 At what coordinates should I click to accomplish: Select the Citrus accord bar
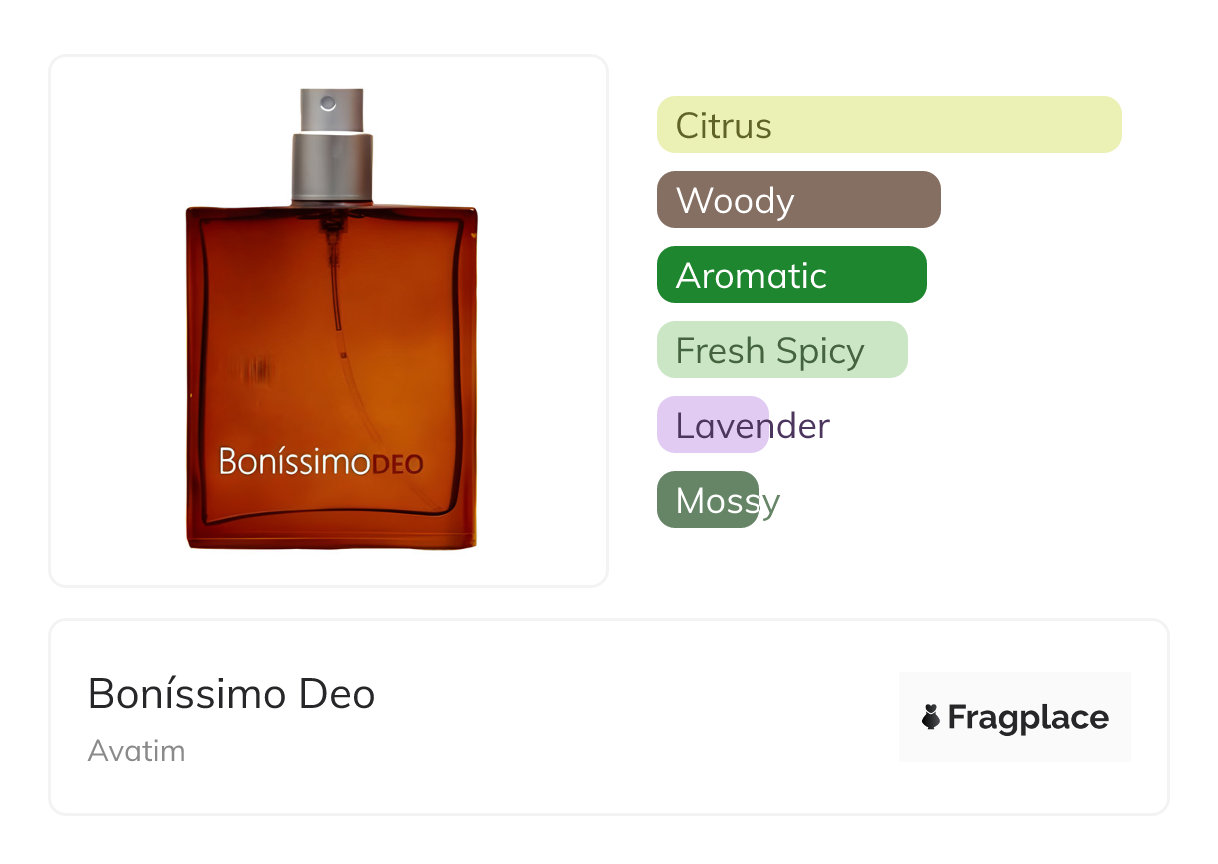click(888, 125)
